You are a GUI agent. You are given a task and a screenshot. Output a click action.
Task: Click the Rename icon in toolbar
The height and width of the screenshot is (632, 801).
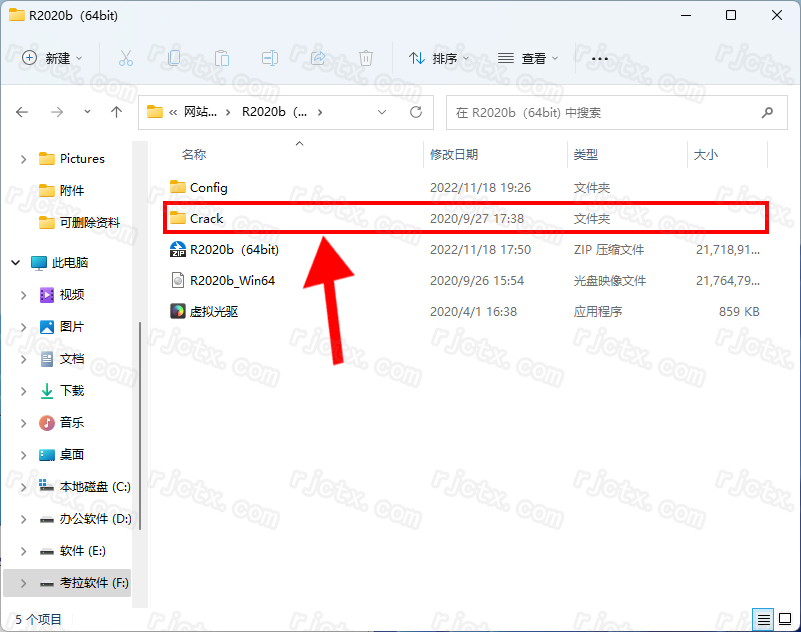(270, 59)
